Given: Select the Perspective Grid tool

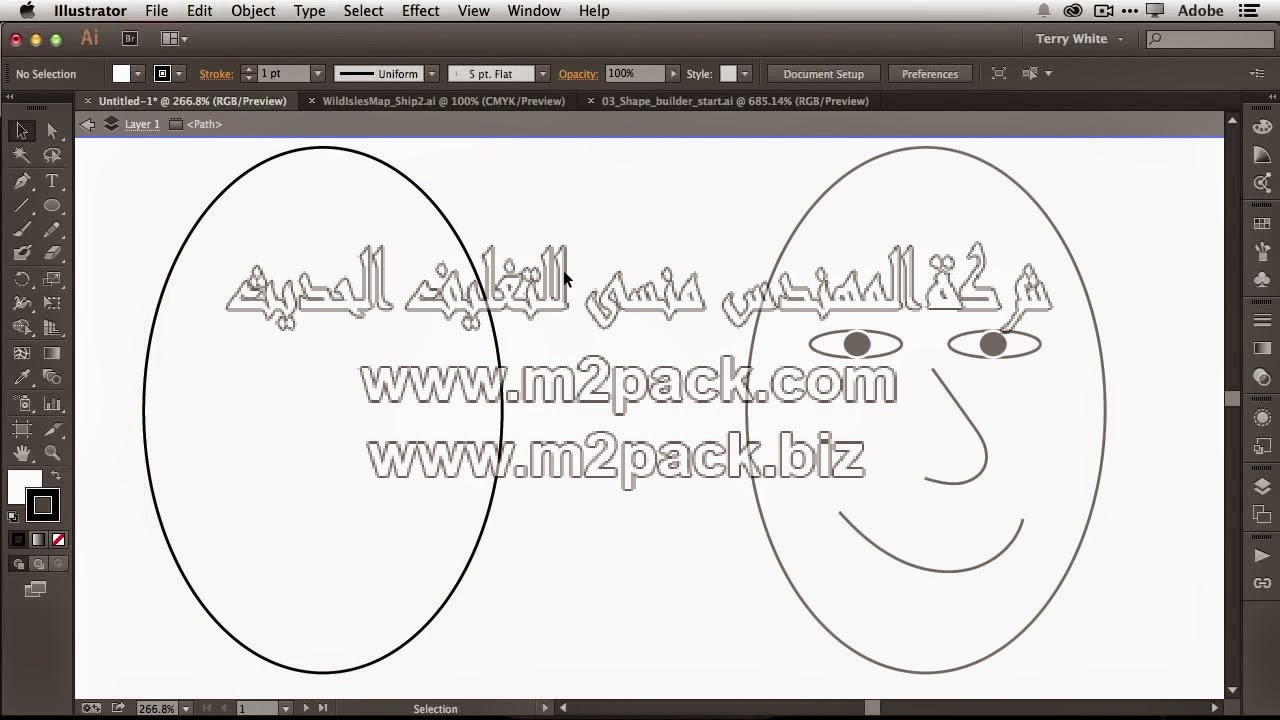Looking at the screenshot, I should 53,328.
